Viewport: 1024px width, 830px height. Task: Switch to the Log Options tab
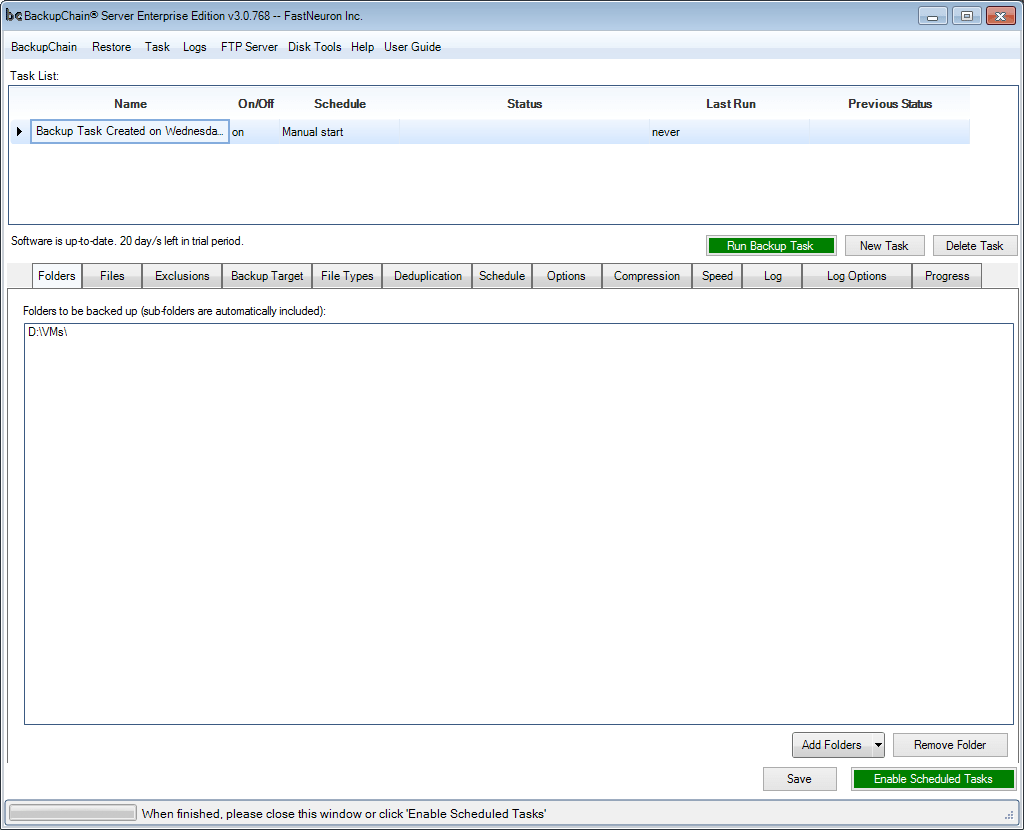[857, 276]
